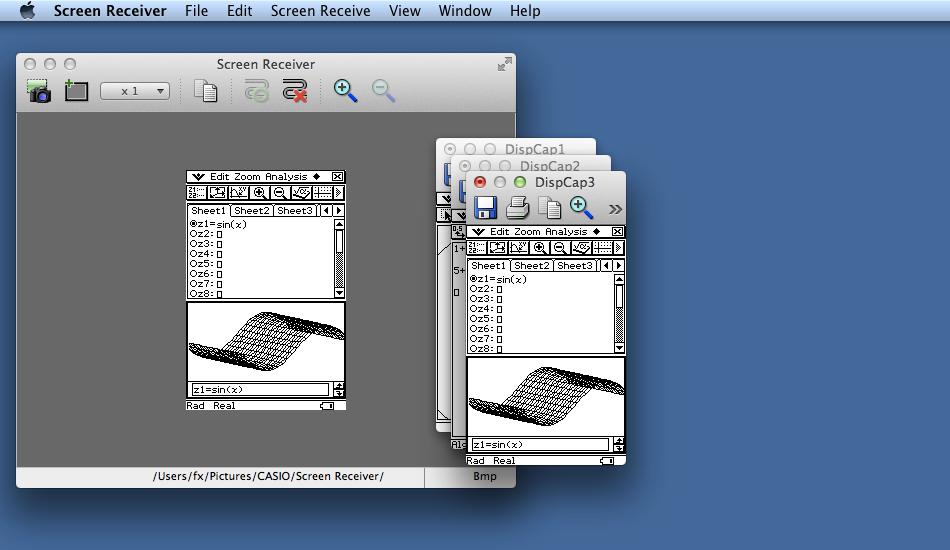Open the File menu in the menu bar

196,11
